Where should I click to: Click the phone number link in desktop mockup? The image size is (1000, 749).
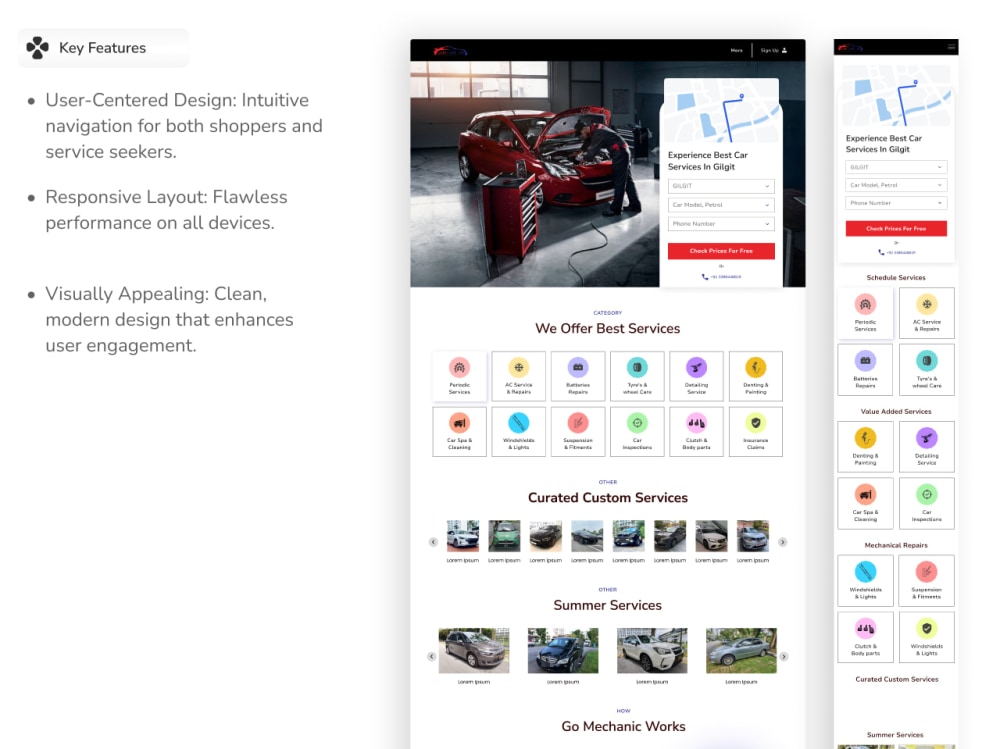click(721, 277)
